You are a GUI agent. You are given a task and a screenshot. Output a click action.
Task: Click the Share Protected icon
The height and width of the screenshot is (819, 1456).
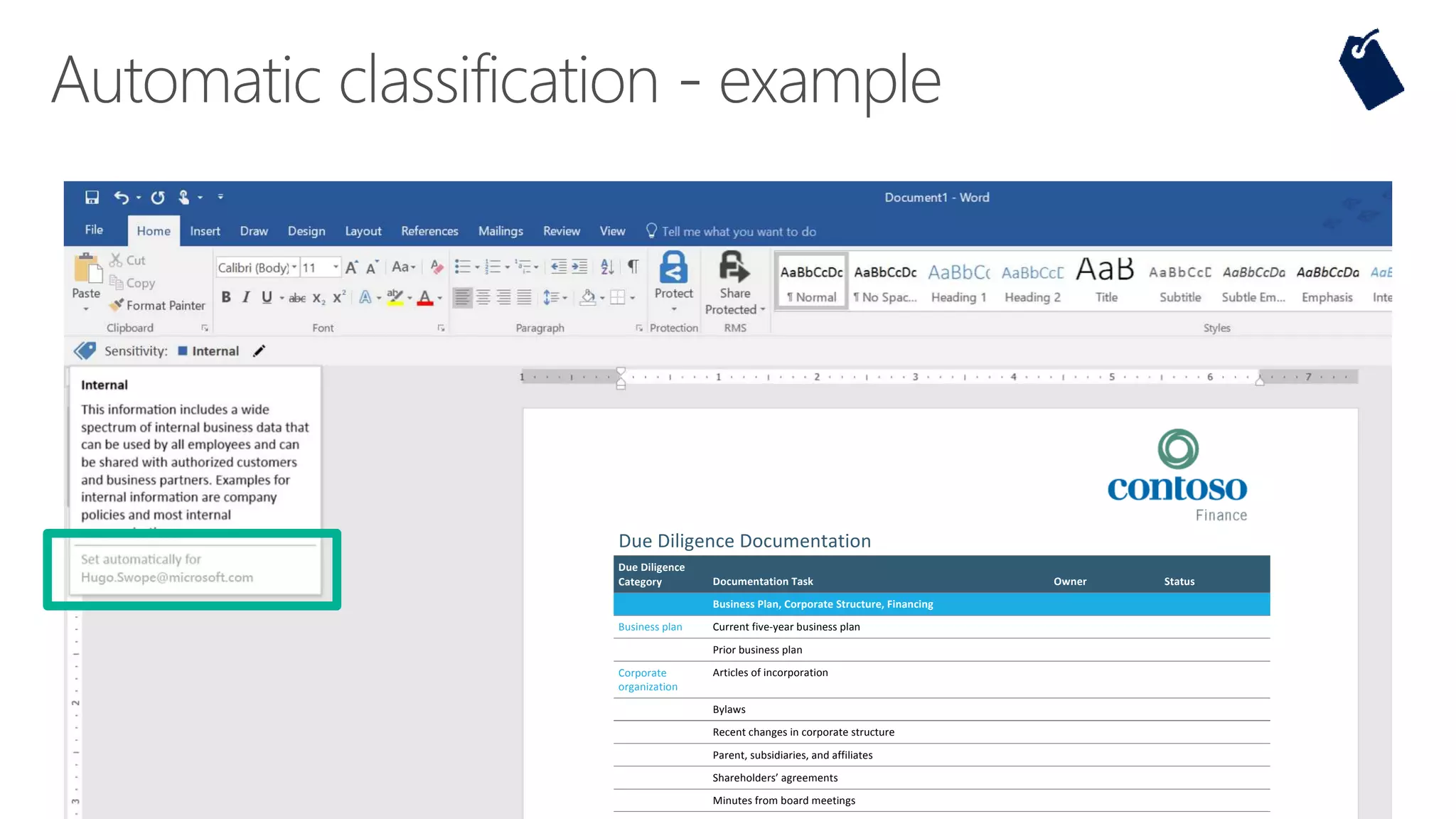coord(734,267)
